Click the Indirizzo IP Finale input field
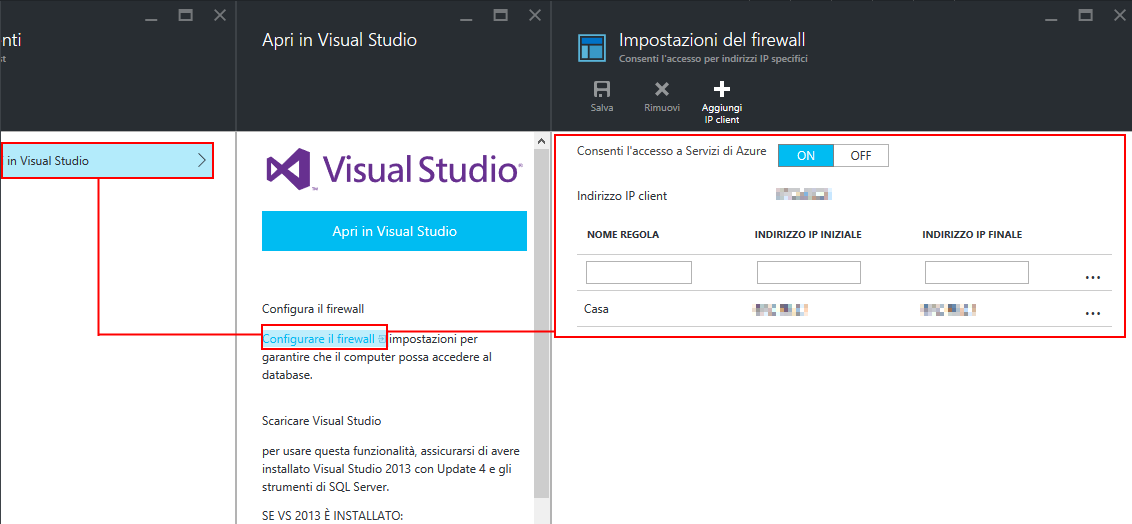Viewport: 1132px width, 524px height. point(977,272)
